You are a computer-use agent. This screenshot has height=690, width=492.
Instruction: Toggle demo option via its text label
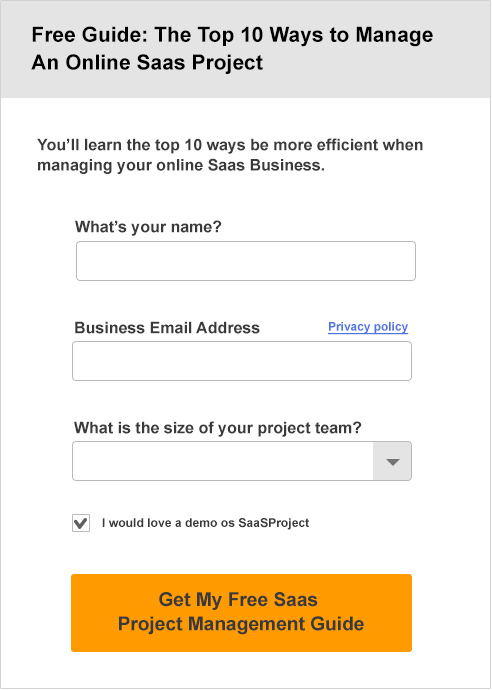coord(205,523)
